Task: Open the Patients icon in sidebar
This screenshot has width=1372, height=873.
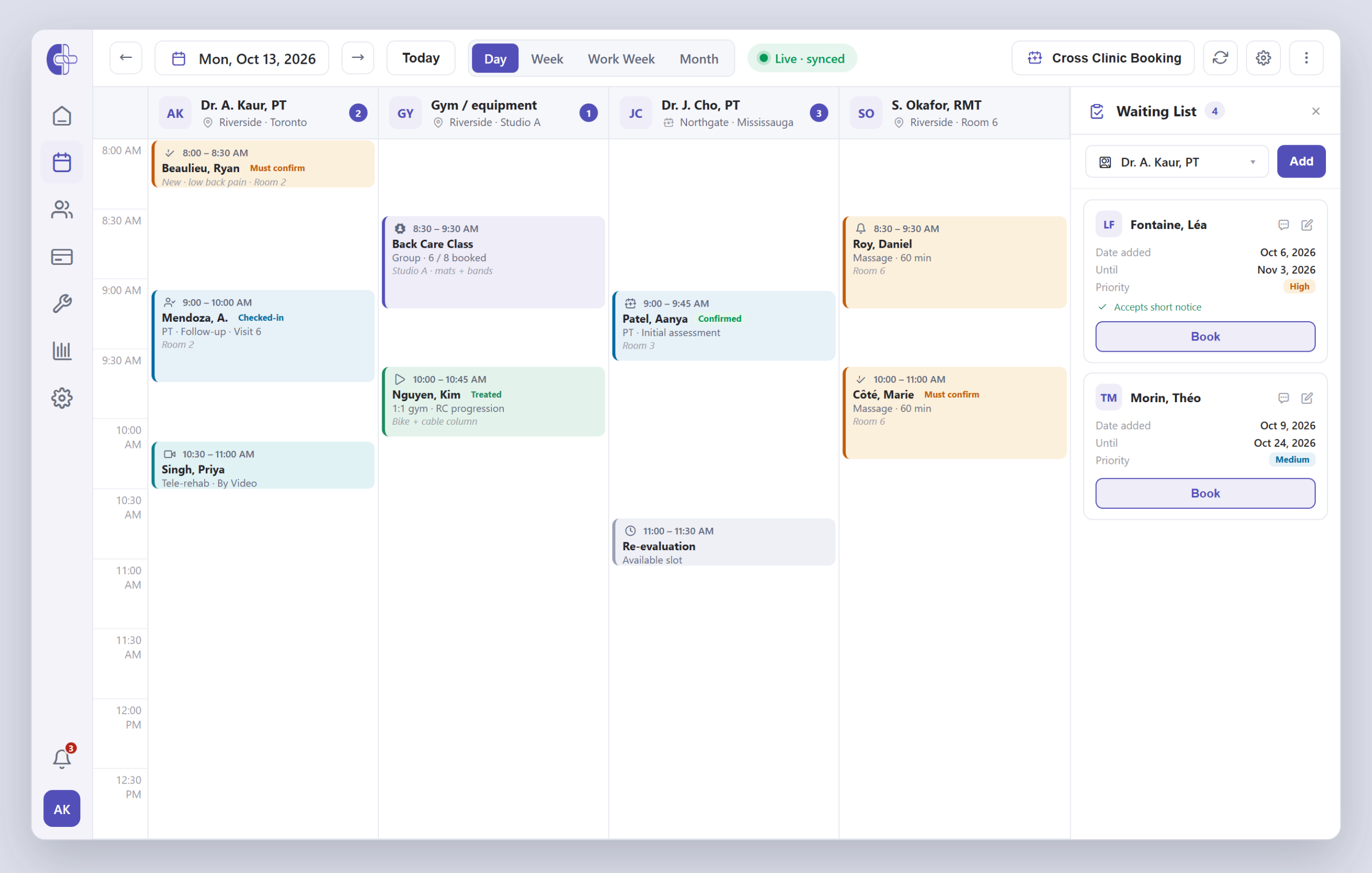Action: pyautogui.click(x=62, y=210)
